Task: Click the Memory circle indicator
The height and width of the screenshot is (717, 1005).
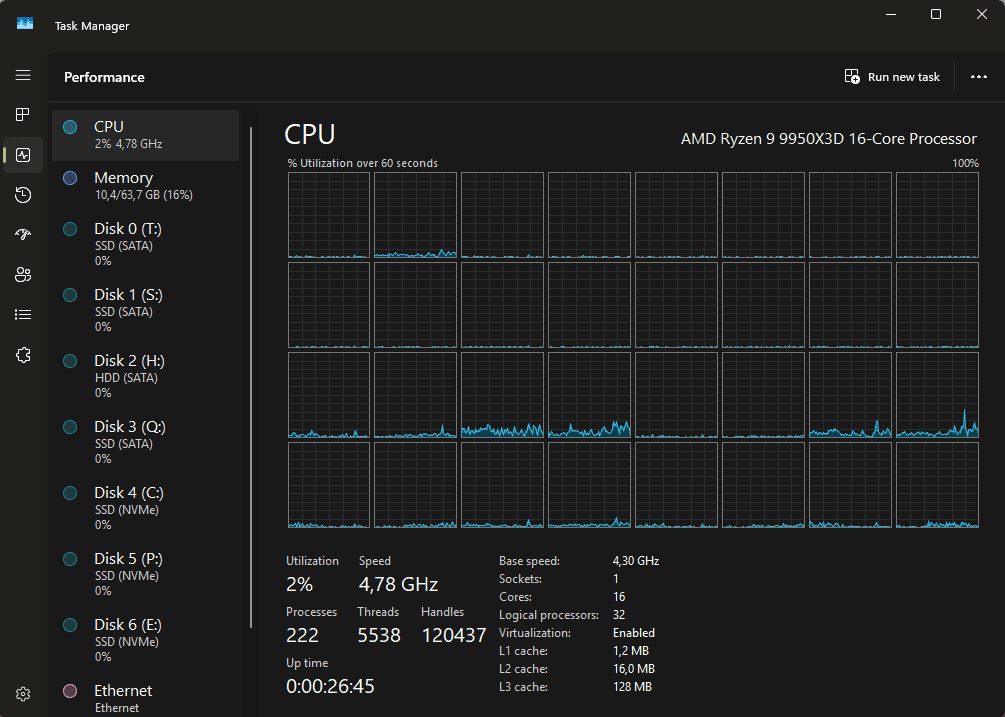Action: (x=71, y=178)
